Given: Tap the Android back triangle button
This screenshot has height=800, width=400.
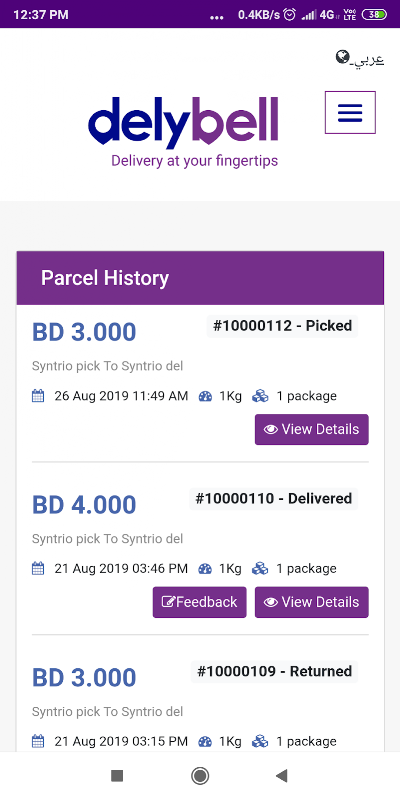Looking at the screenshot, I should point(282,776).
